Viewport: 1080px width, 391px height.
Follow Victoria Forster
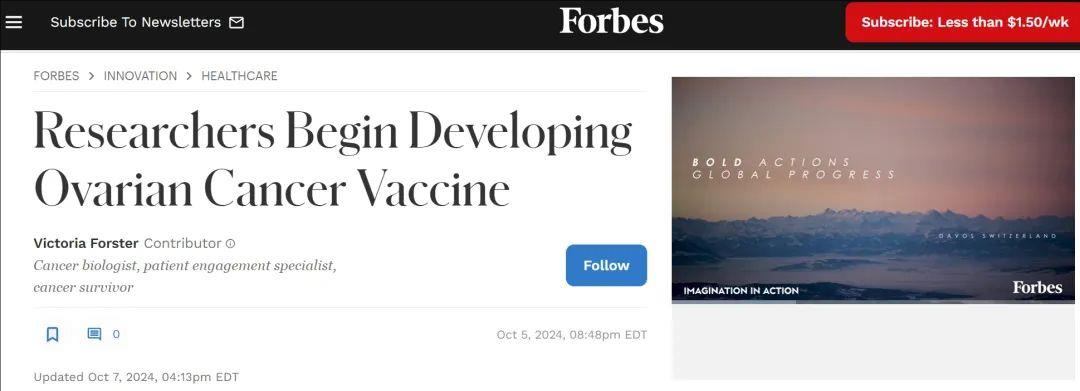coord(606,265)
